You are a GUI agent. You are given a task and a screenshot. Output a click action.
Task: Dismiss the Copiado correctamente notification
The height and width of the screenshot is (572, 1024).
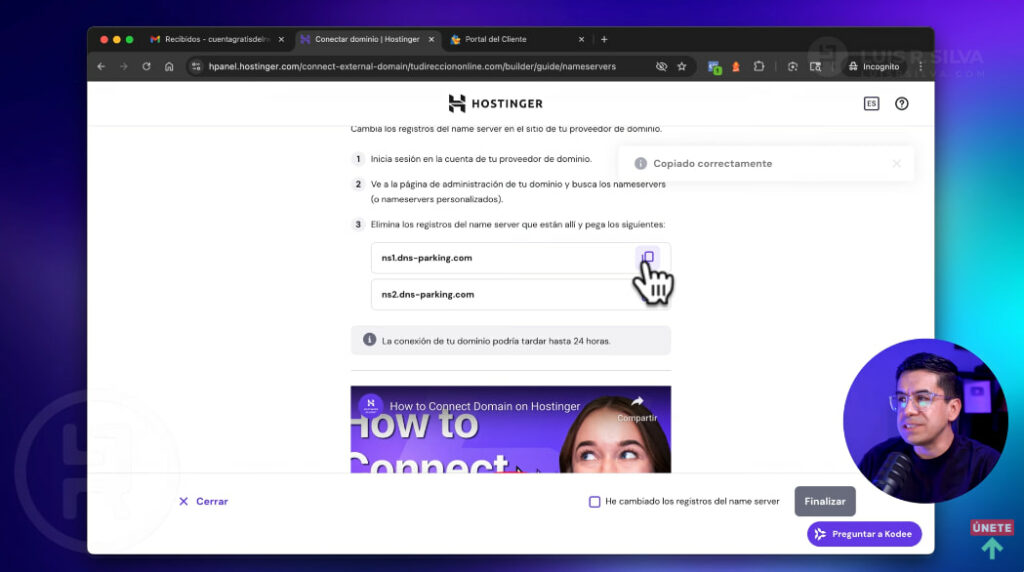(x=897, y=164)
